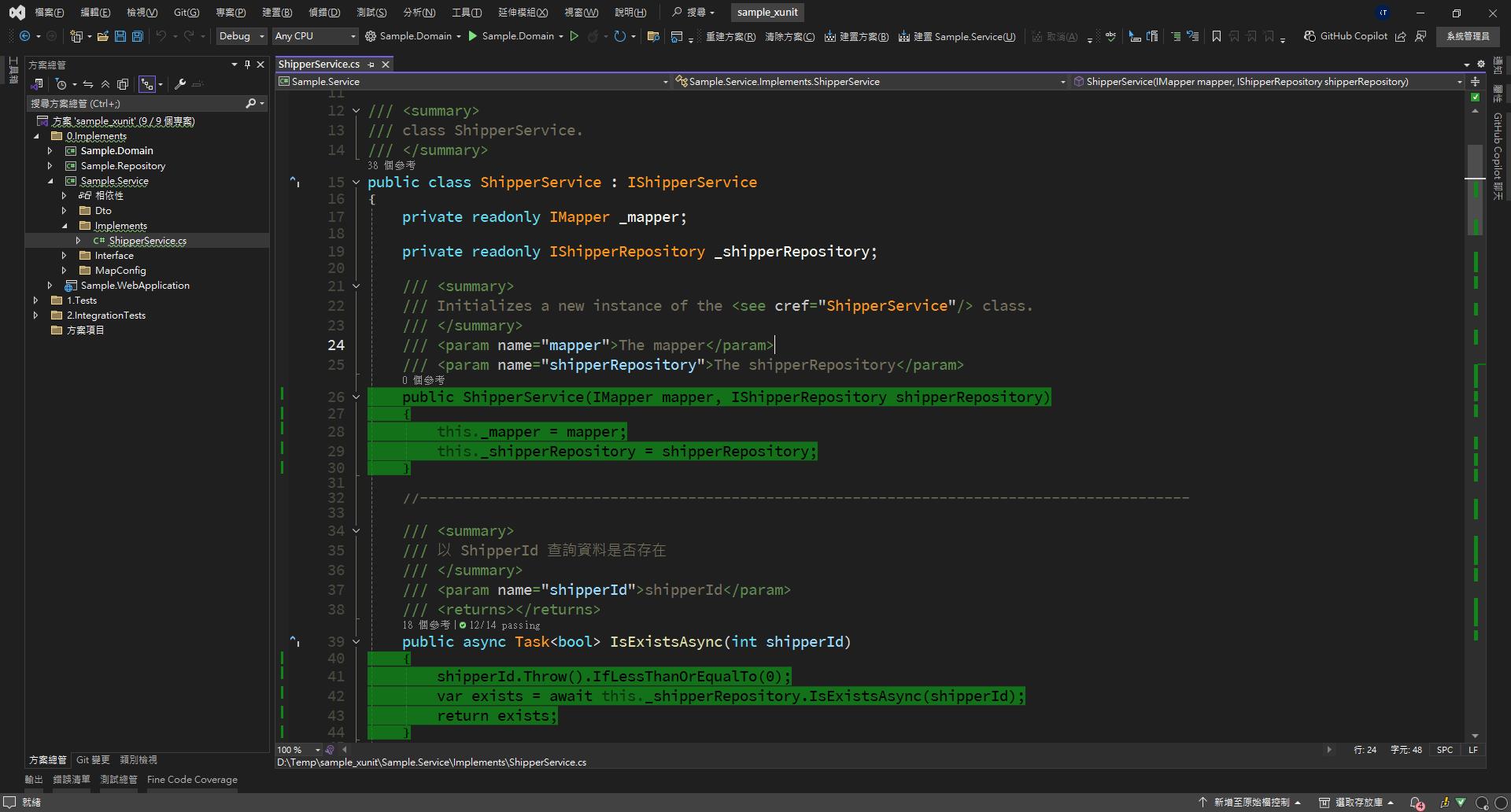
Task: Click the green Start Sample.Domain button
Action: (x=473, y=36)
